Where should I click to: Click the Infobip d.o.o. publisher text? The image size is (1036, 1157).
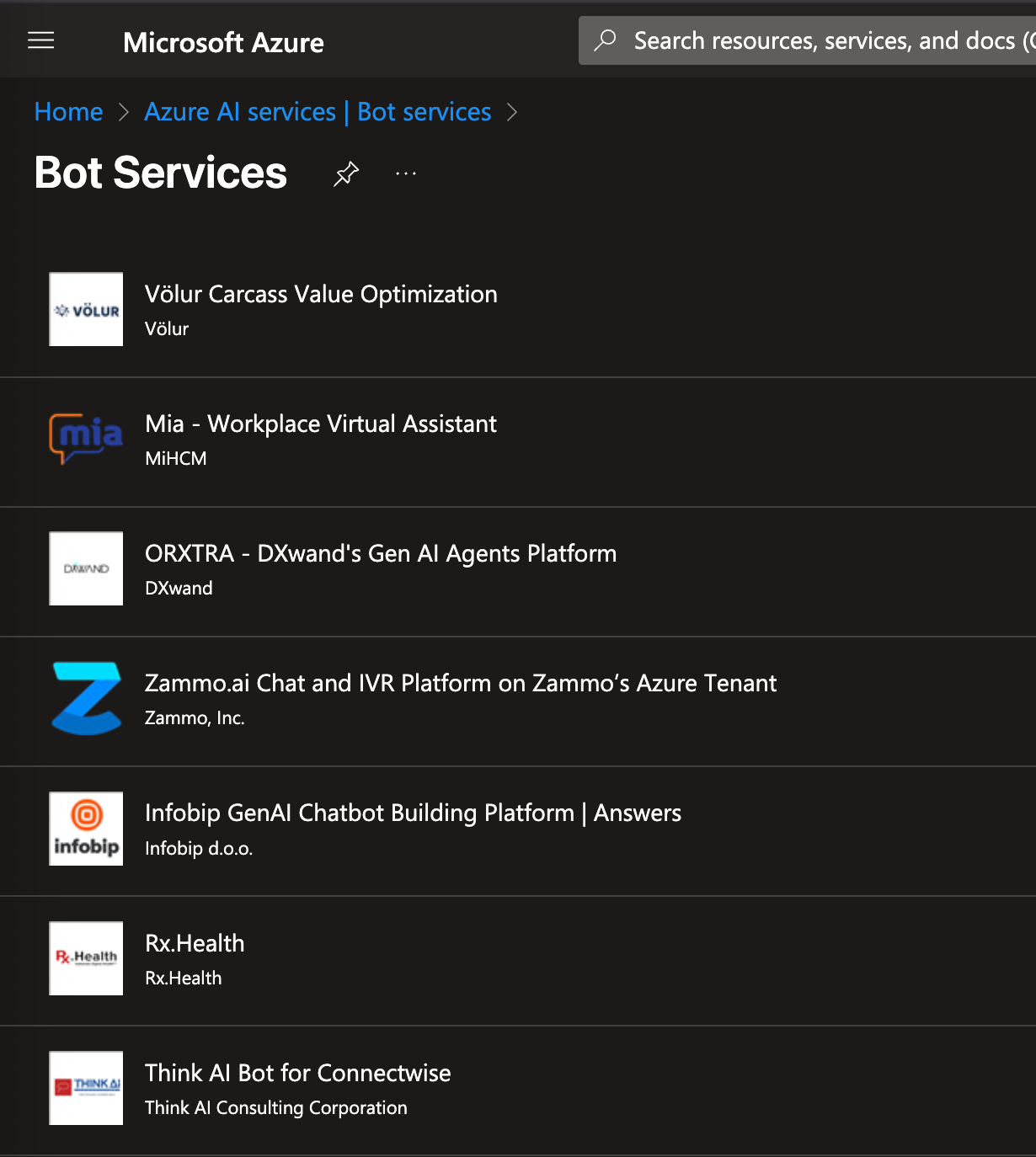(x=199, y=848)
